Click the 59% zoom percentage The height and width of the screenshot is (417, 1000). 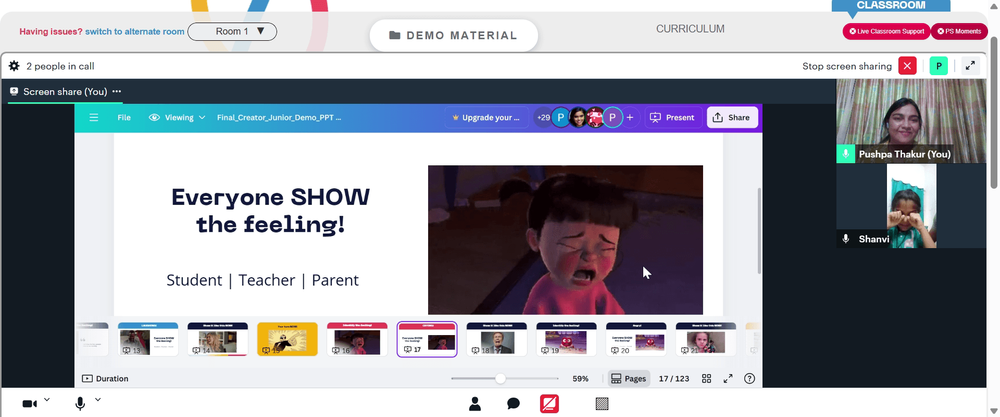click(580, 379)
